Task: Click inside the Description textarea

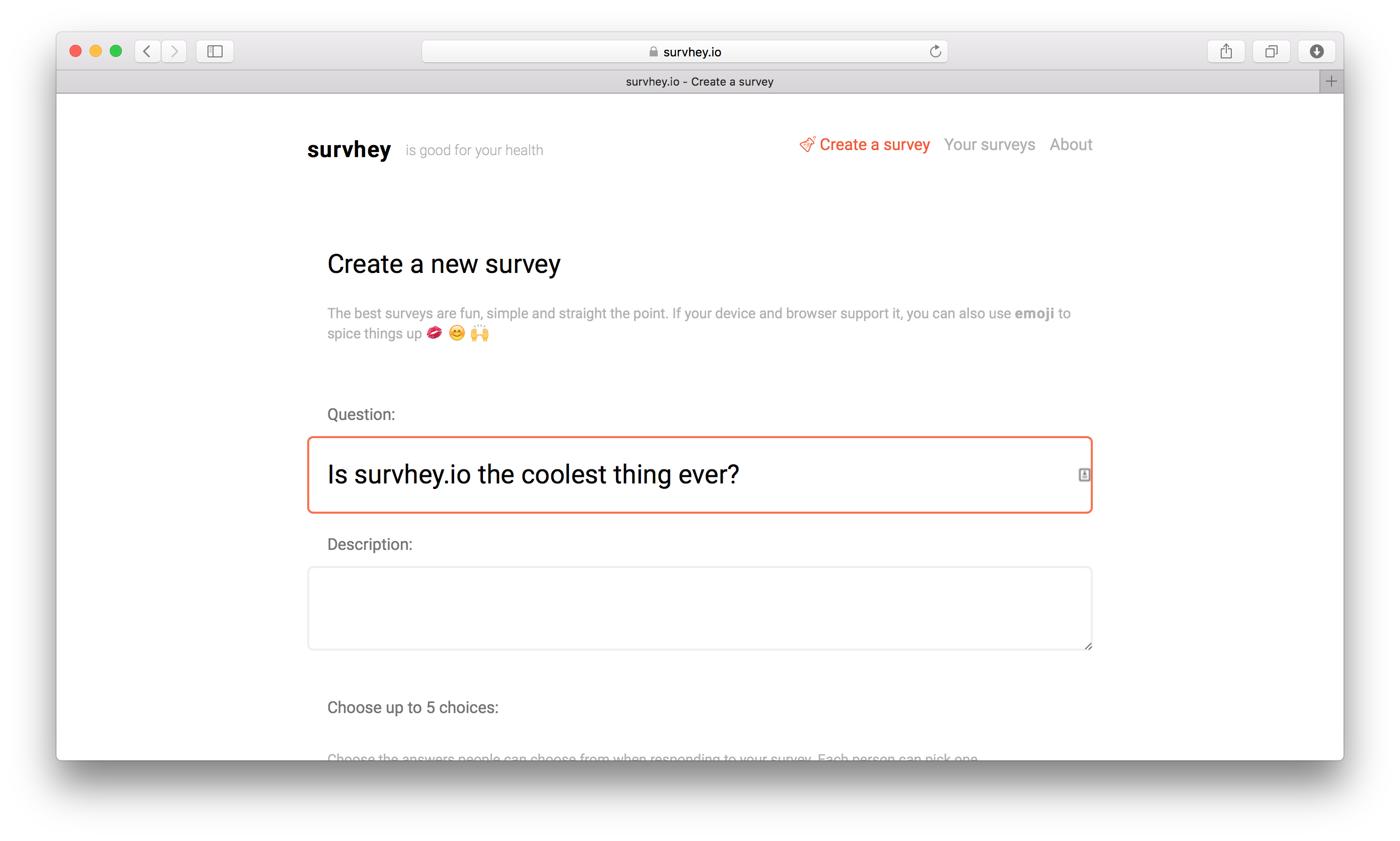Action: (699, 608)
